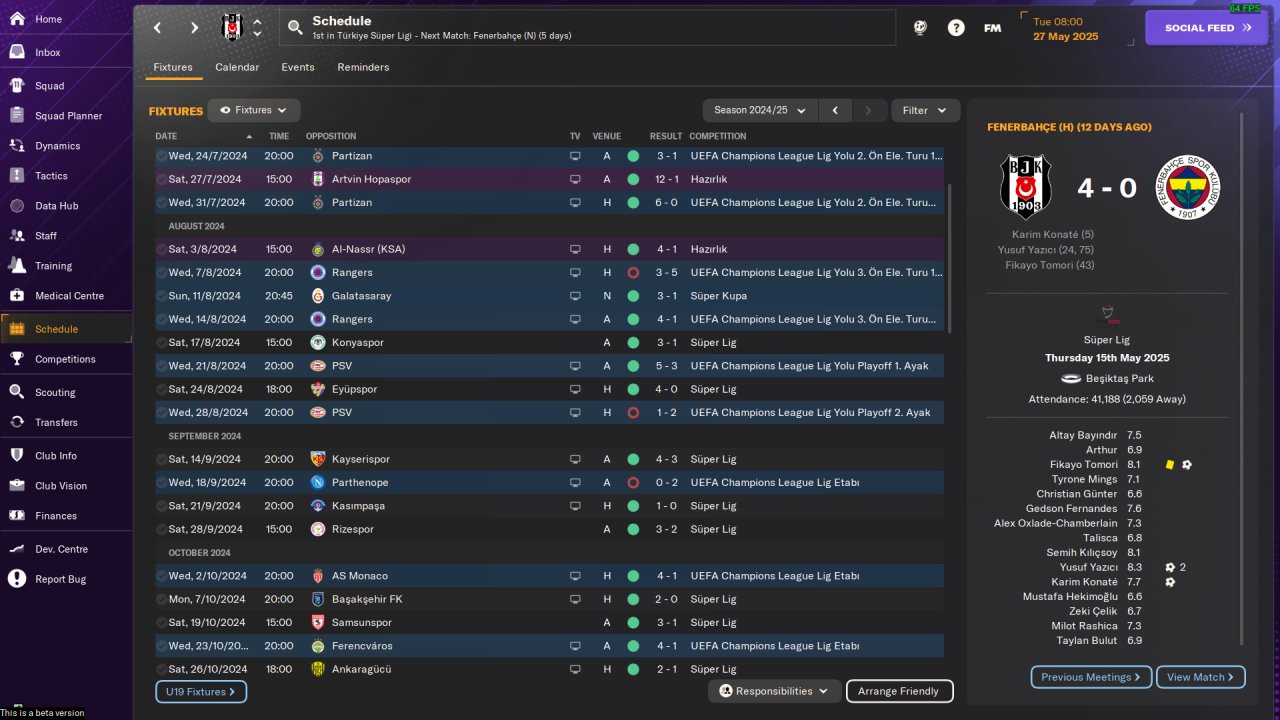
Task: Open the Squad Planner clipboard icon
Action: click(x=16, y=115)
